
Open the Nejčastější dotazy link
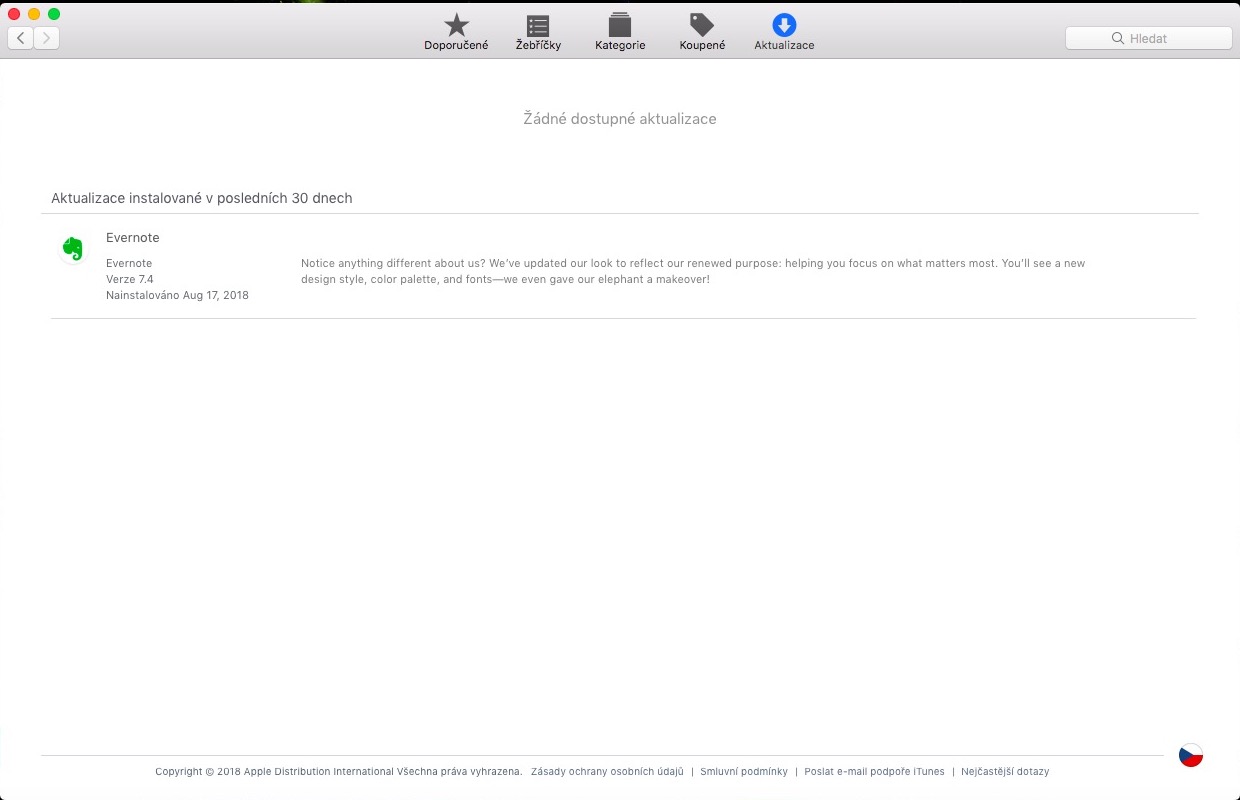pyautogui.click(x=1005, y=771)
